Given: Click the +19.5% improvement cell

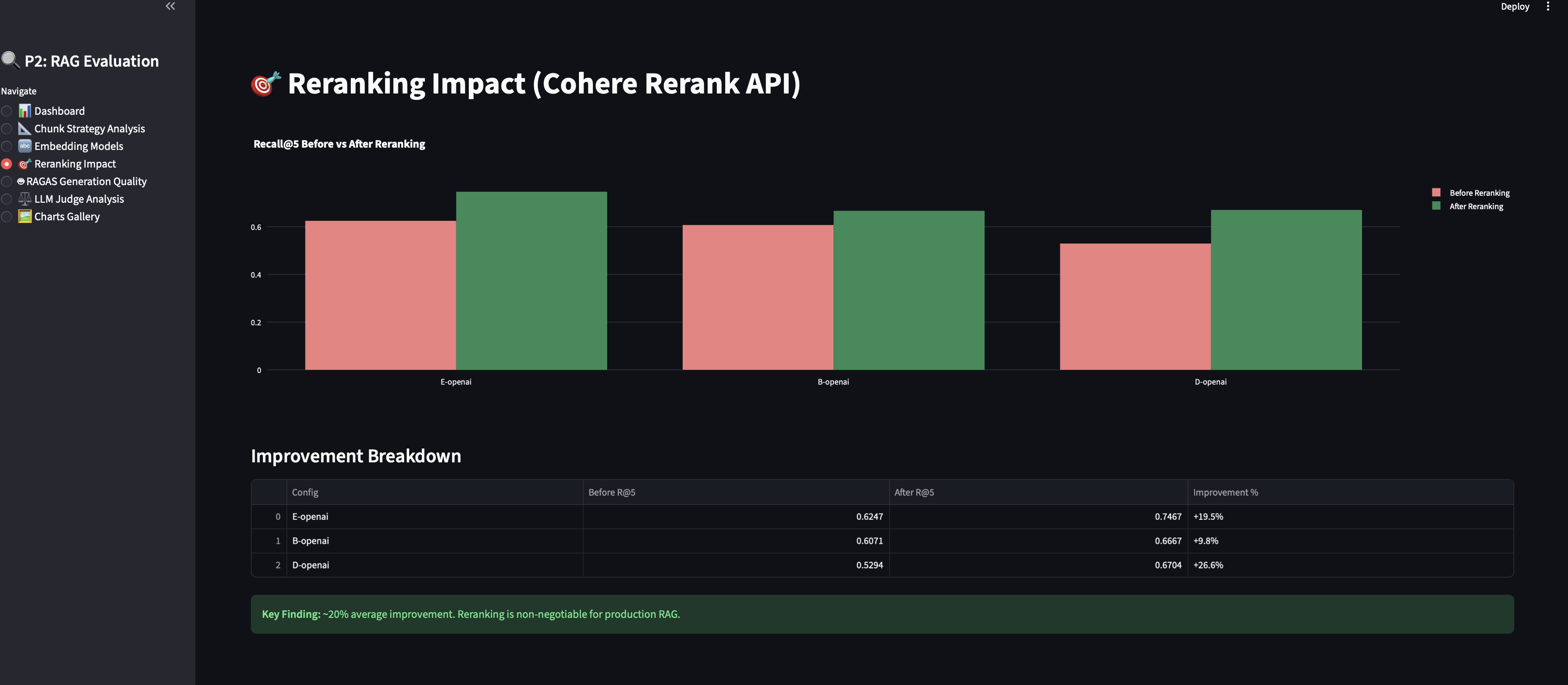Looking at the screenshot, I should (1350, 517).
